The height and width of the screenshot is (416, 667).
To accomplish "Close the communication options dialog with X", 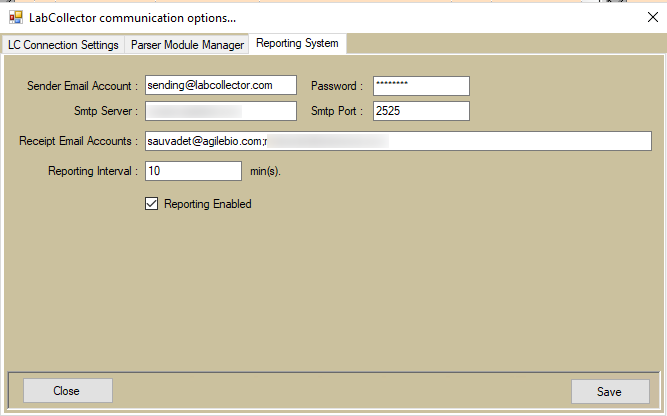I will point(653,17).
